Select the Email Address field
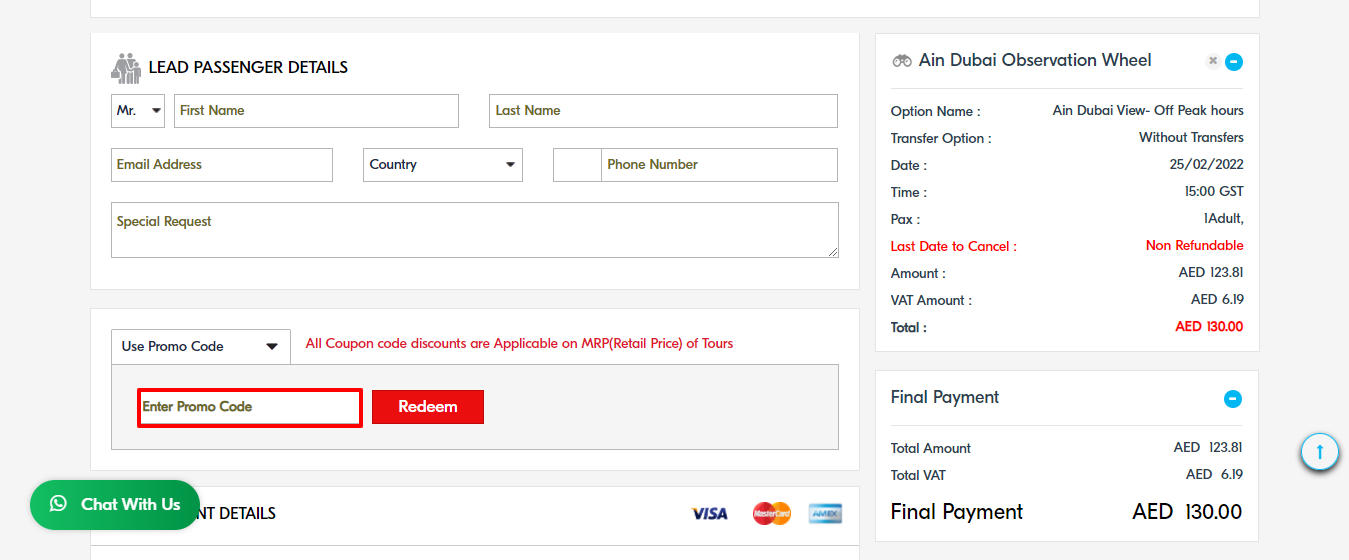Image resolution: width=1349 pixels, height=560 pixels. click(222, 165)
